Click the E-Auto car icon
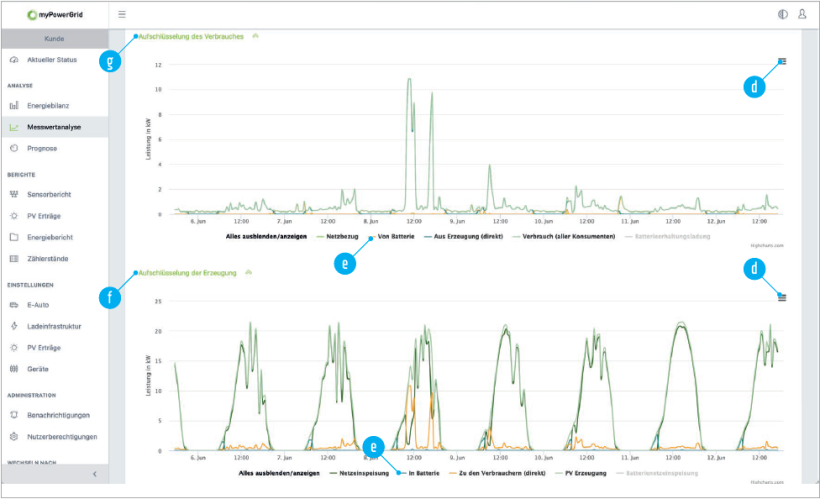This screenshot has width=820, height=499. coord(14,304)
